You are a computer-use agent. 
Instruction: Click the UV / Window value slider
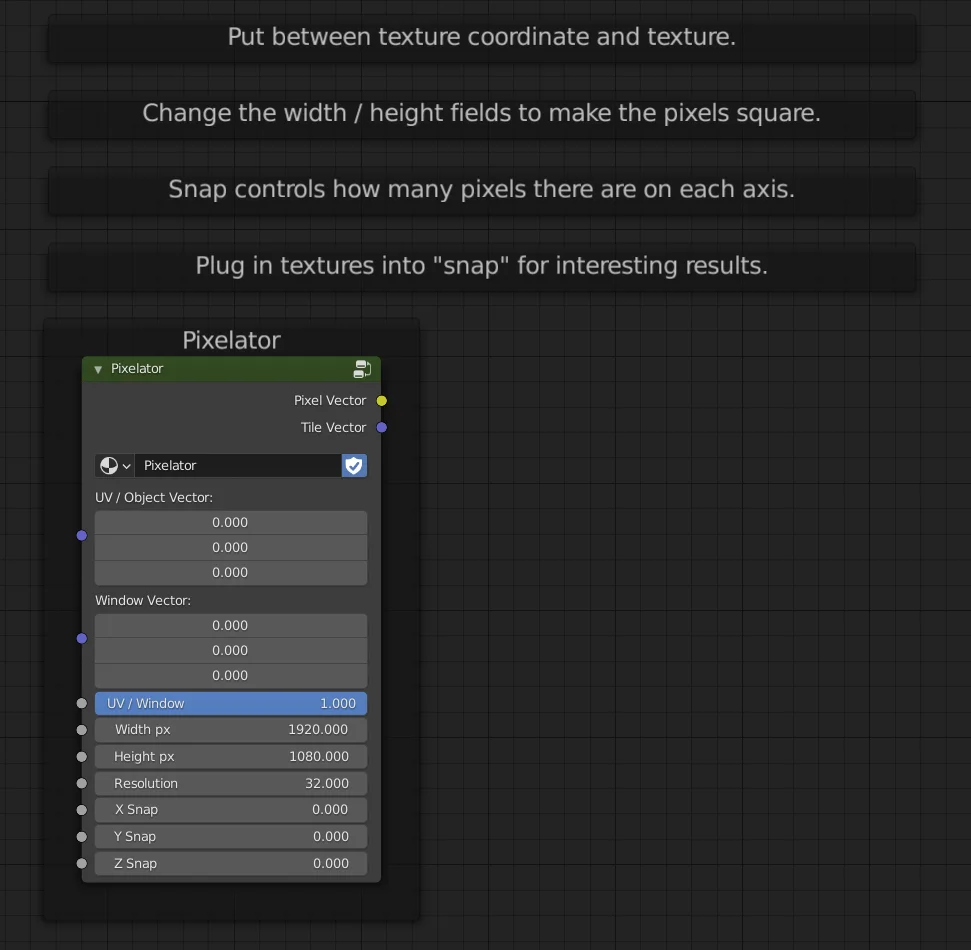231,703
